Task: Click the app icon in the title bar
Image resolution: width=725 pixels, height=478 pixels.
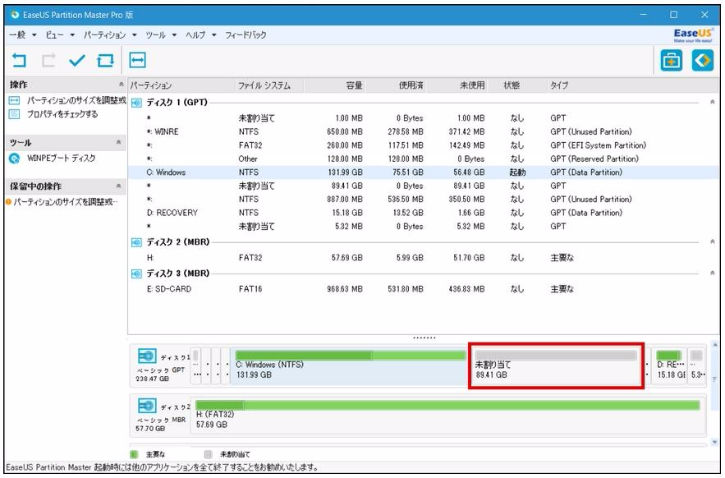Action: (15, 15)
